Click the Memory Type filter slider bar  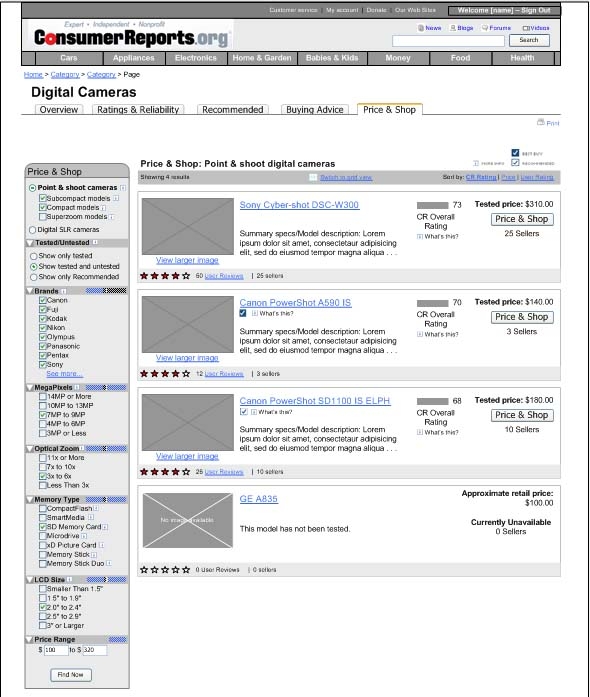tap(106, 500)
